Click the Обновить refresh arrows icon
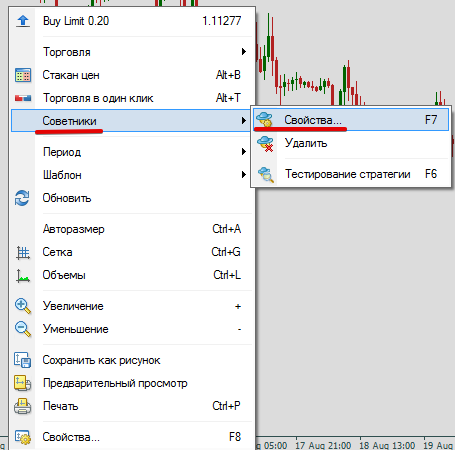The height and width of the screenshot is (450, 455). point(22,198)
